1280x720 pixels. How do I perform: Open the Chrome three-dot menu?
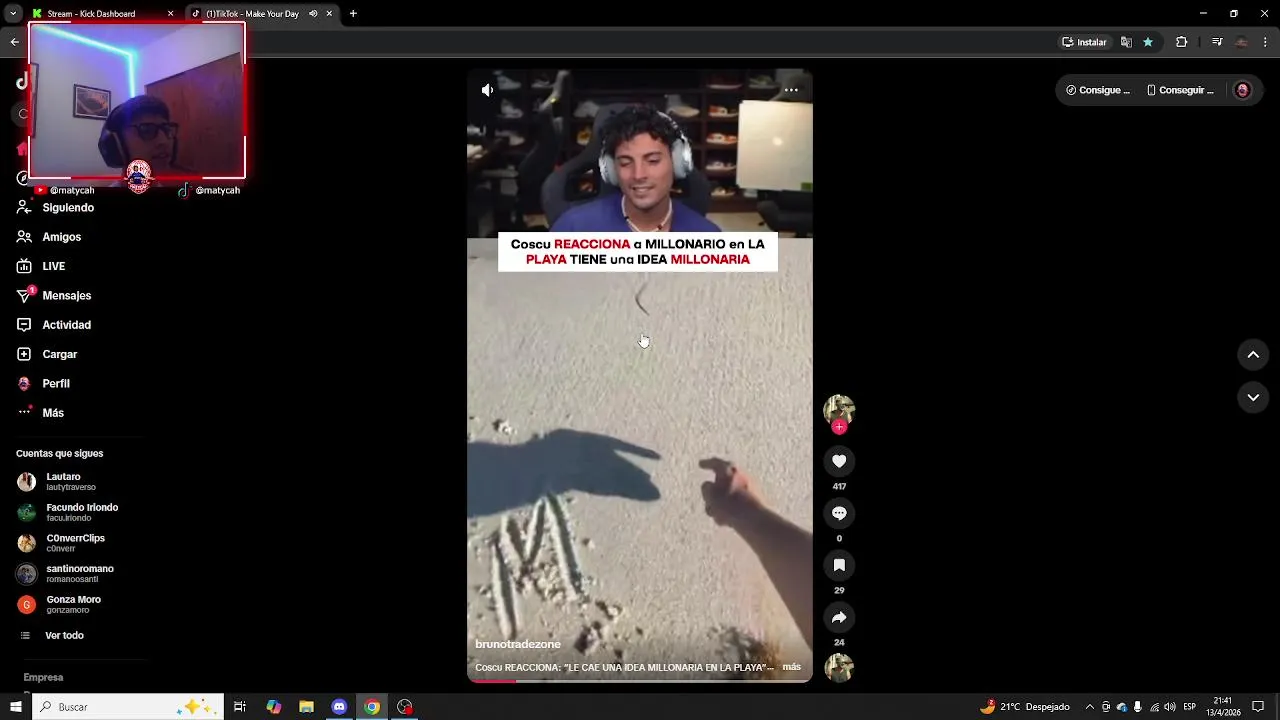[1266, 42]
